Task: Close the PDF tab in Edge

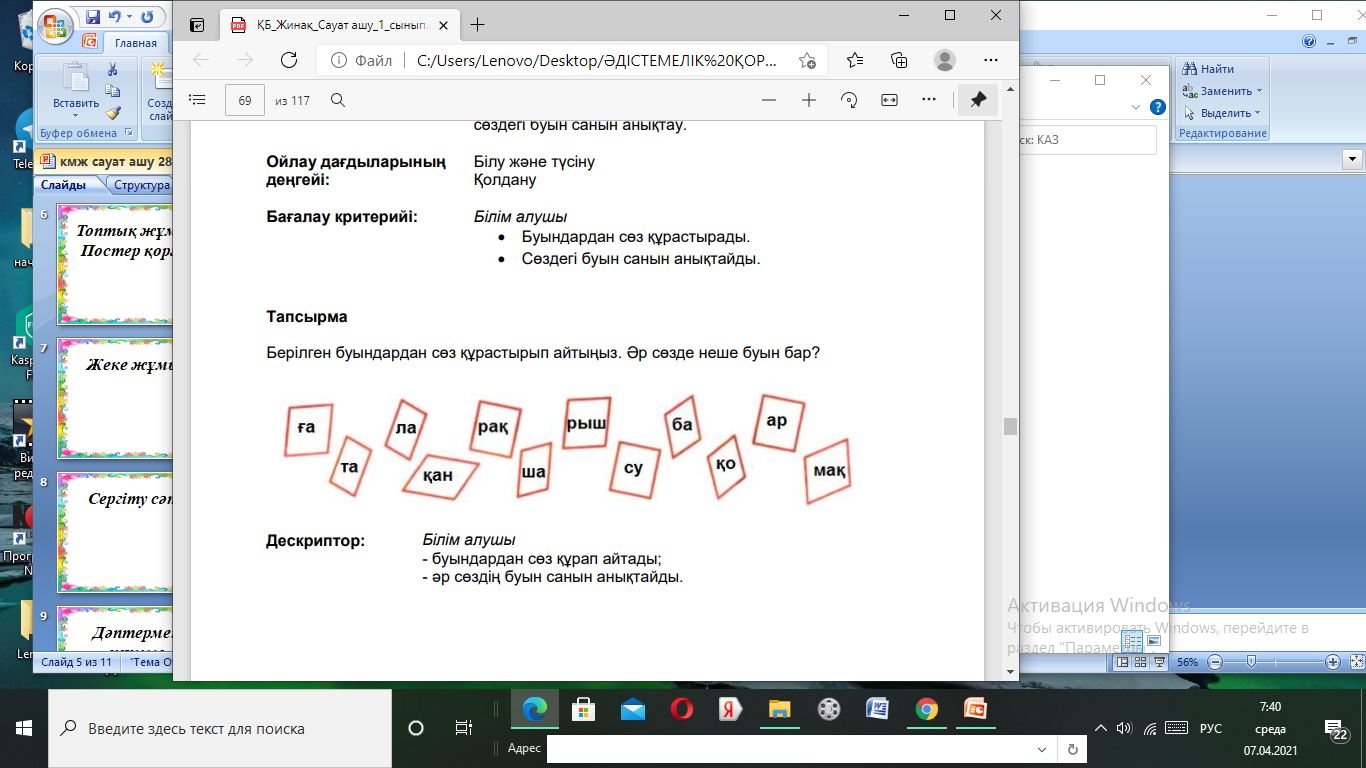Action: (445, 25)
